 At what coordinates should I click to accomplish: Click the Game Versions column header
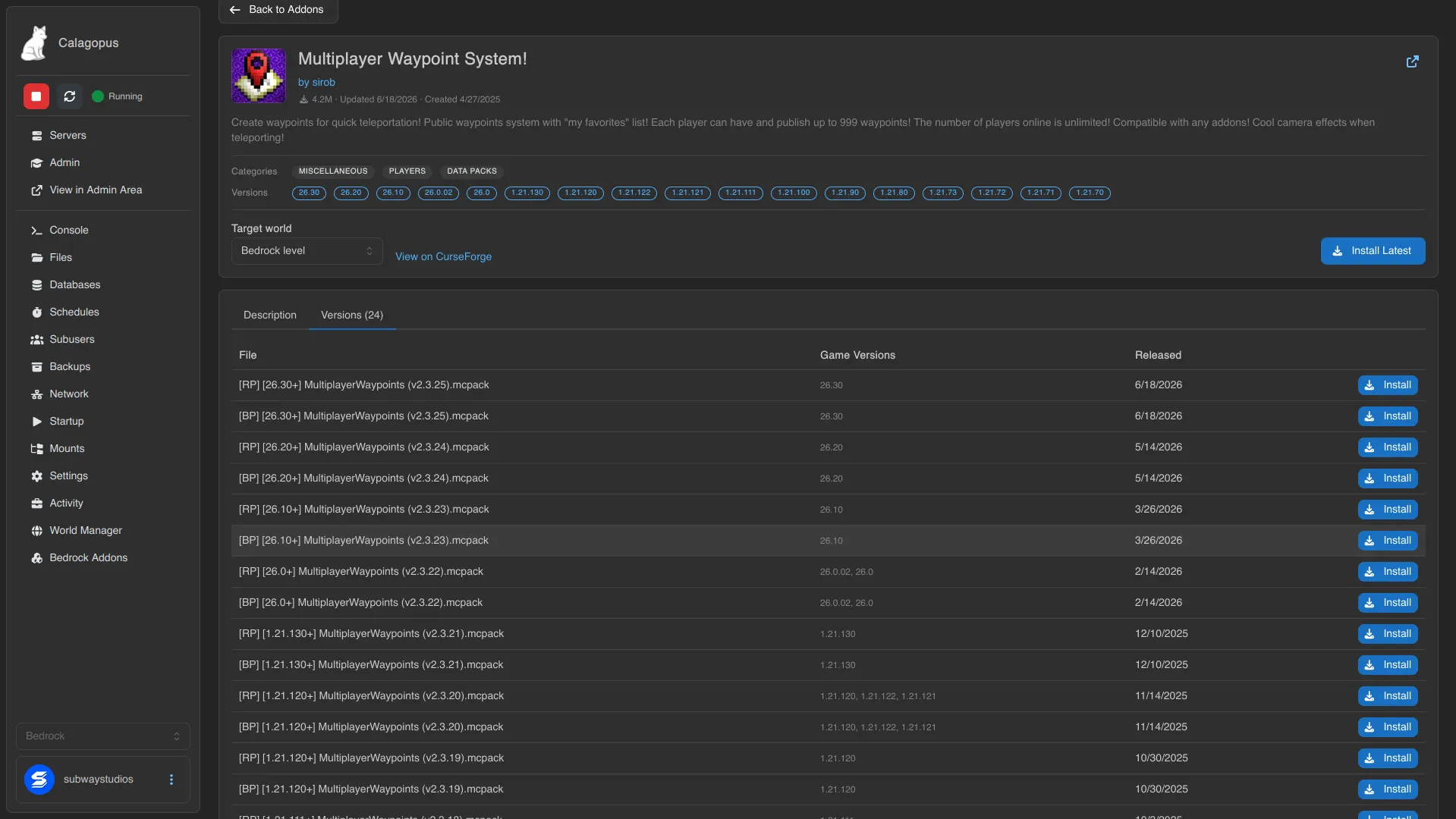tap(857, 356)
